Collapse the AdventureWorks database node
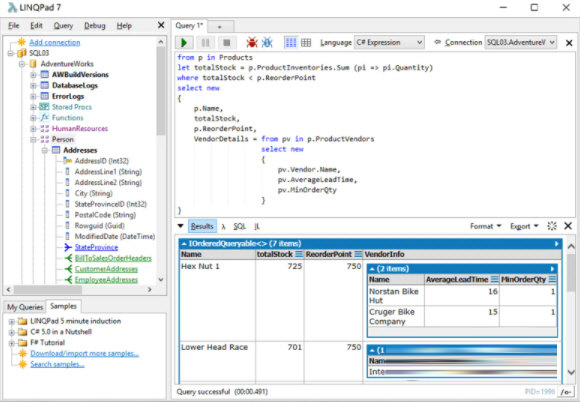Viewport: 580px width, 402px height. pos(22,64)
